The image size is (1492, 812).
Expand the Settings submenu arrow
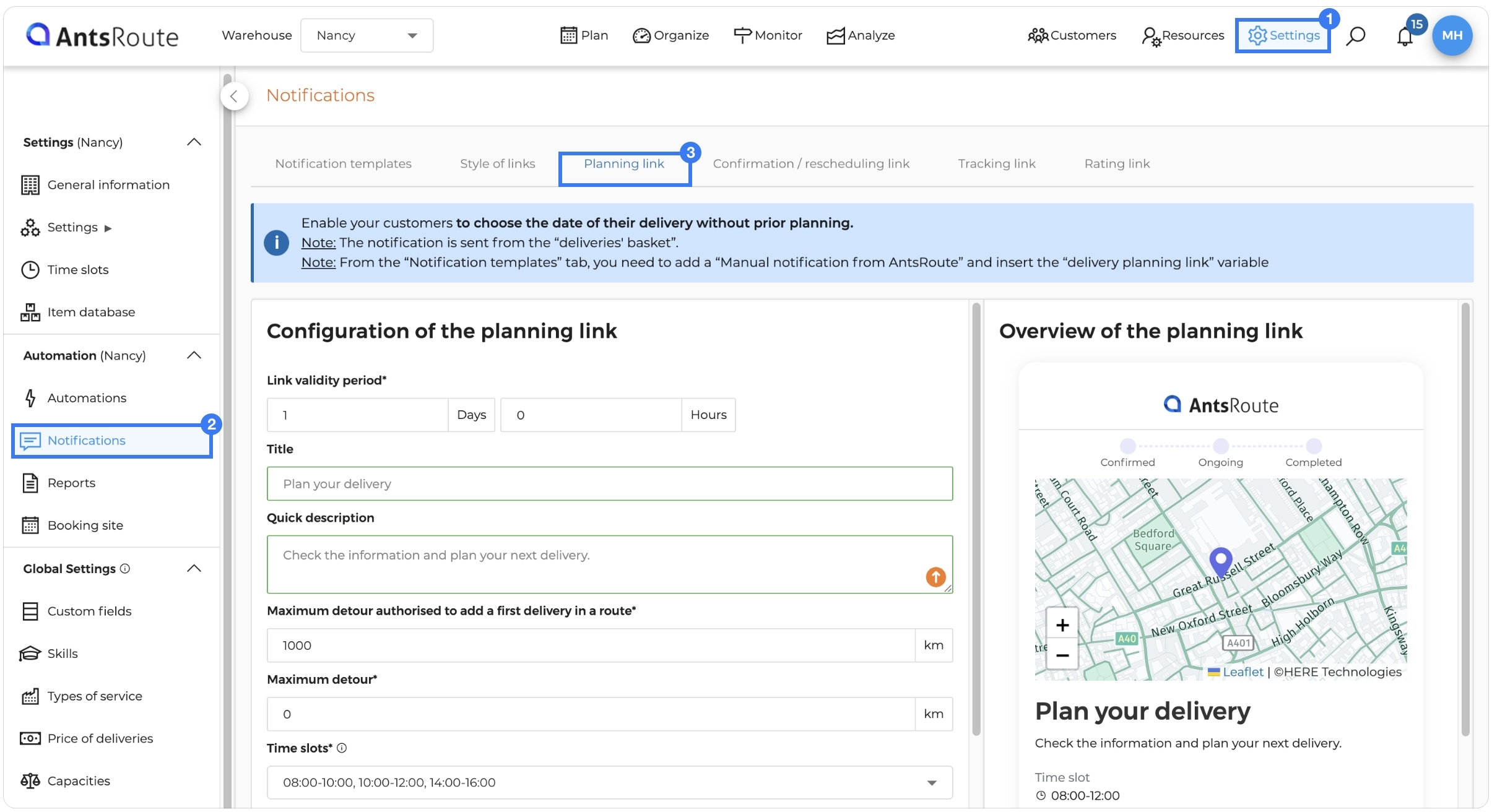(x=108, y=228)
